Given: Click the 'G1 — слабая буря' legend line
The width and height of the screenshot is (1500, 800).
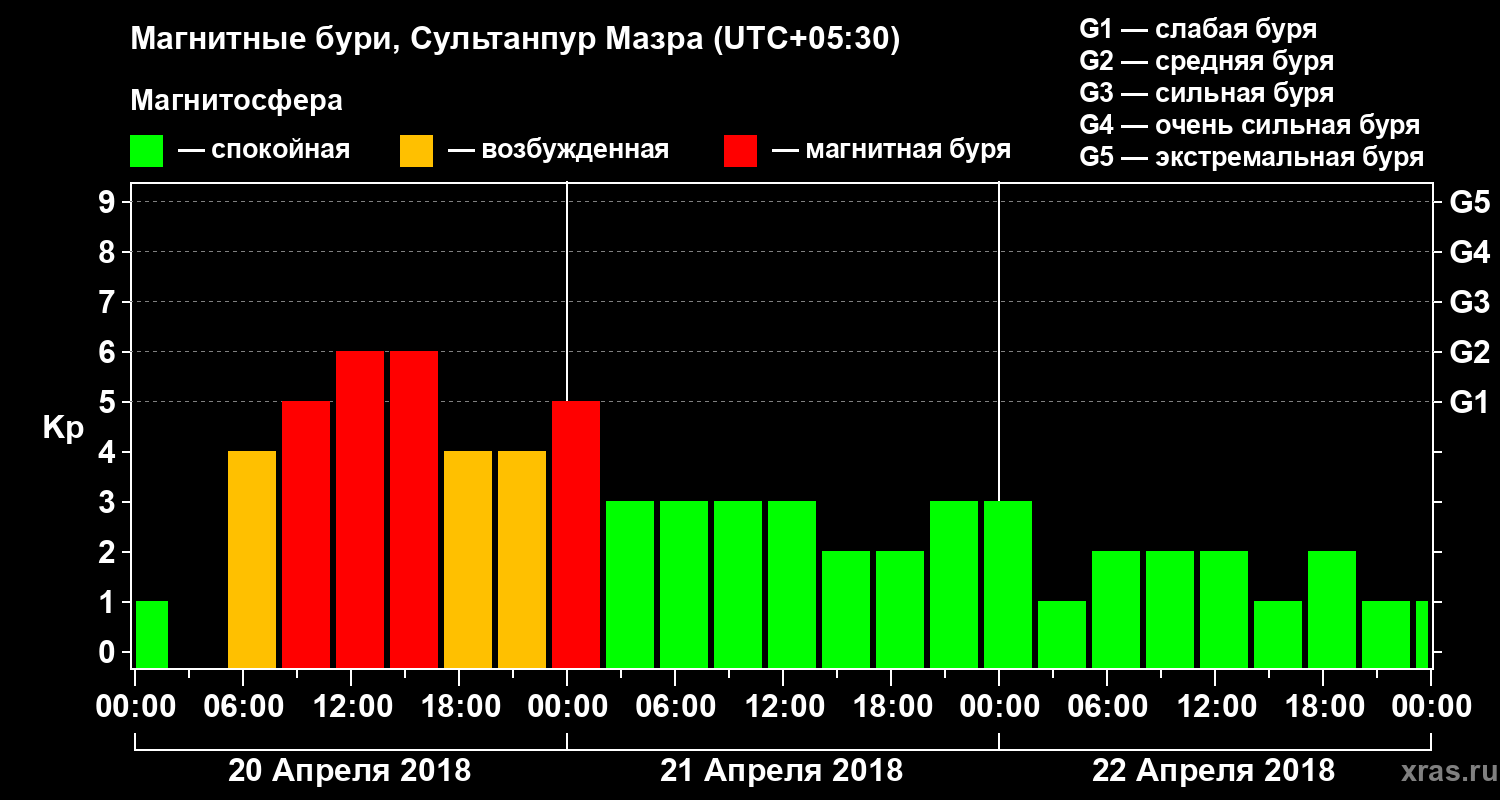Looking at the screenshot, I should (1198, 29).
